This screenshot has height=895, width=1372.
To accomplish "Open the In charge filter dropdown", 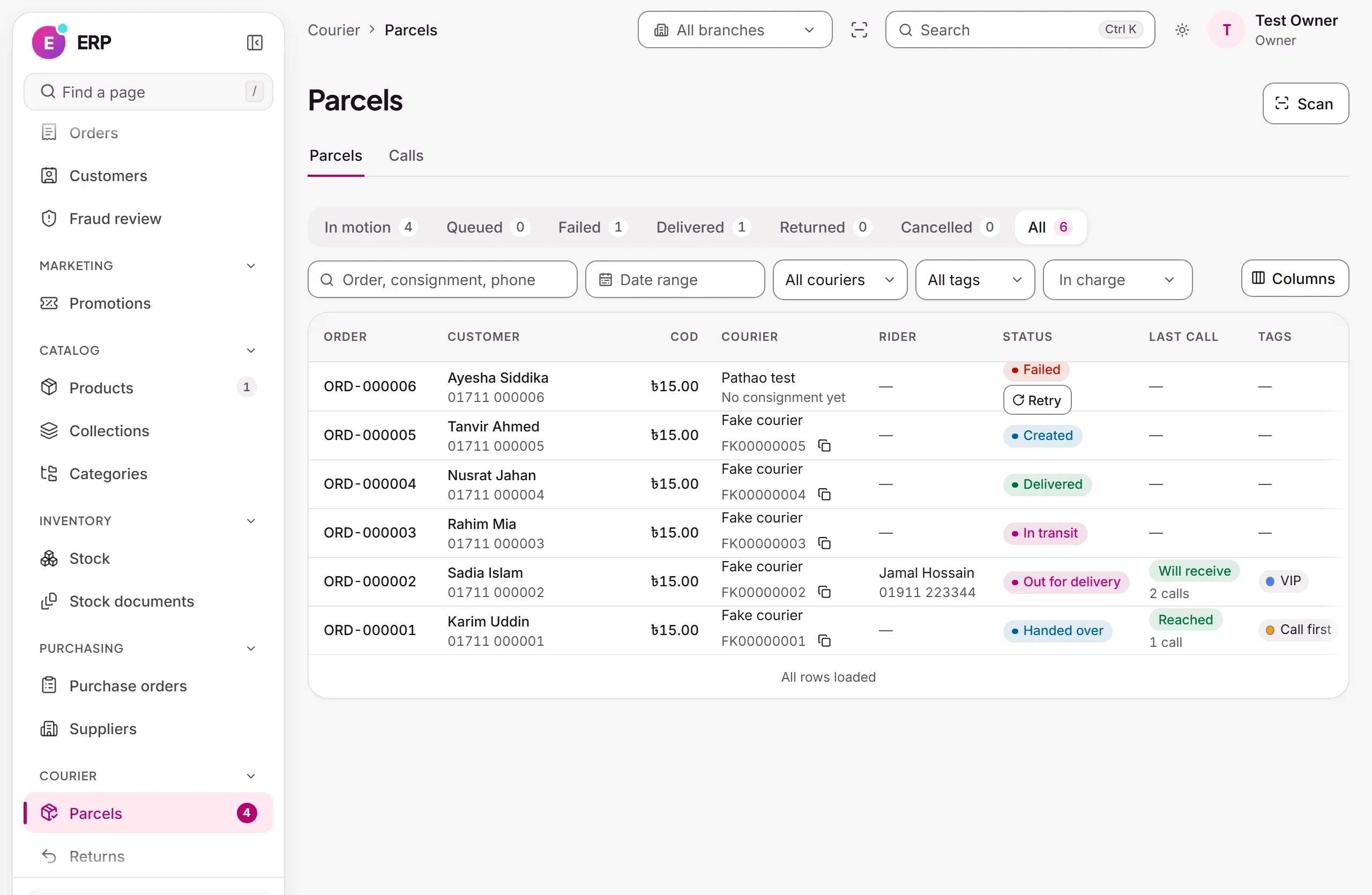I will 1117,280.
